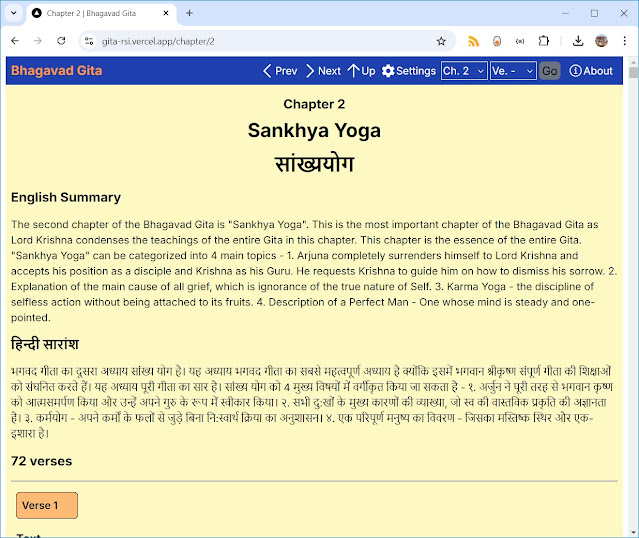
Task: Open the Settings gear
Action: [x=409, y=71]
